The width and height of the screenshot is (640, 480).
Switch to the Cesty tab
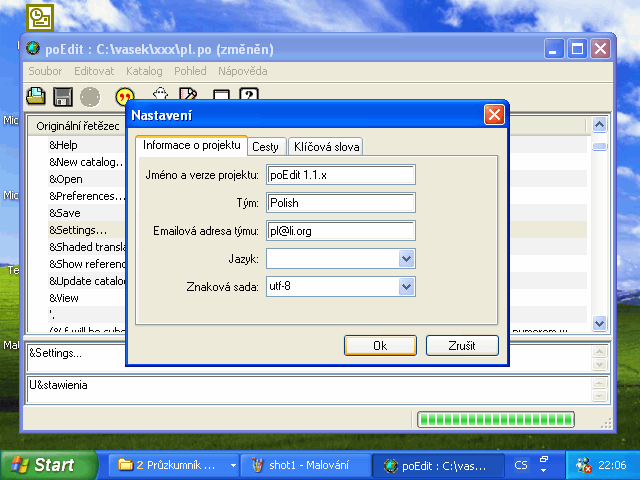266,147
